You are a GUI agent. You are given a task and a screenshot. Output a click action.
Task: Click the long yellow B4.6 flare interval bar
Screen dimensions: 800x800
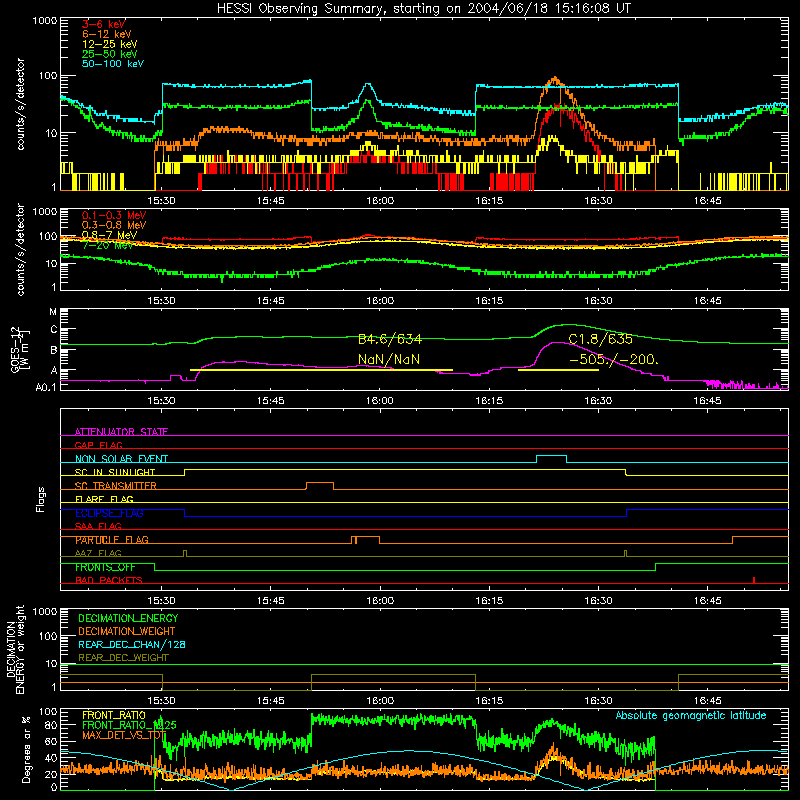click(321, 370)
